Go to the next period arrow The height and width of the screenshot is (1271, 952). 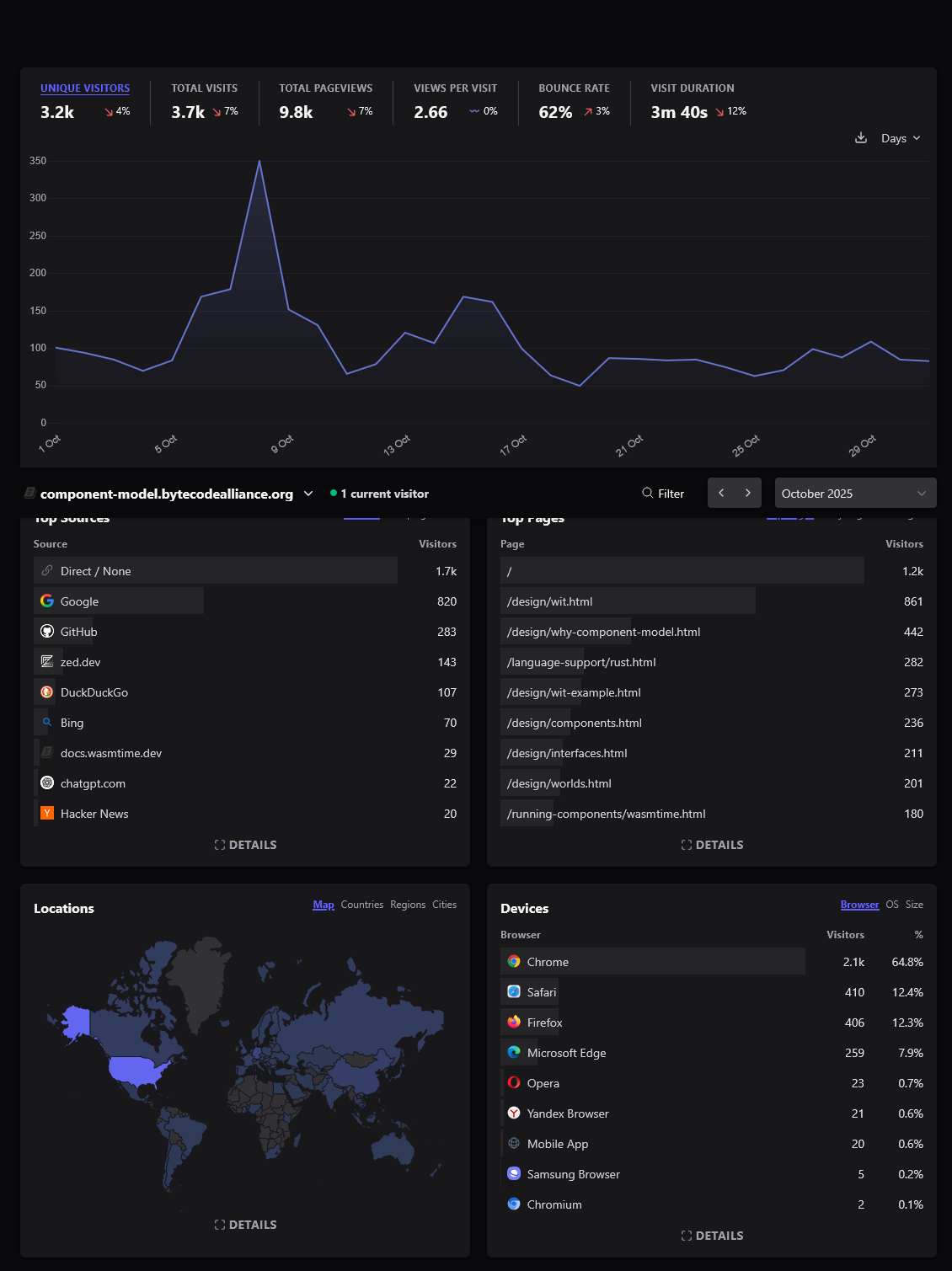(748, 494)
